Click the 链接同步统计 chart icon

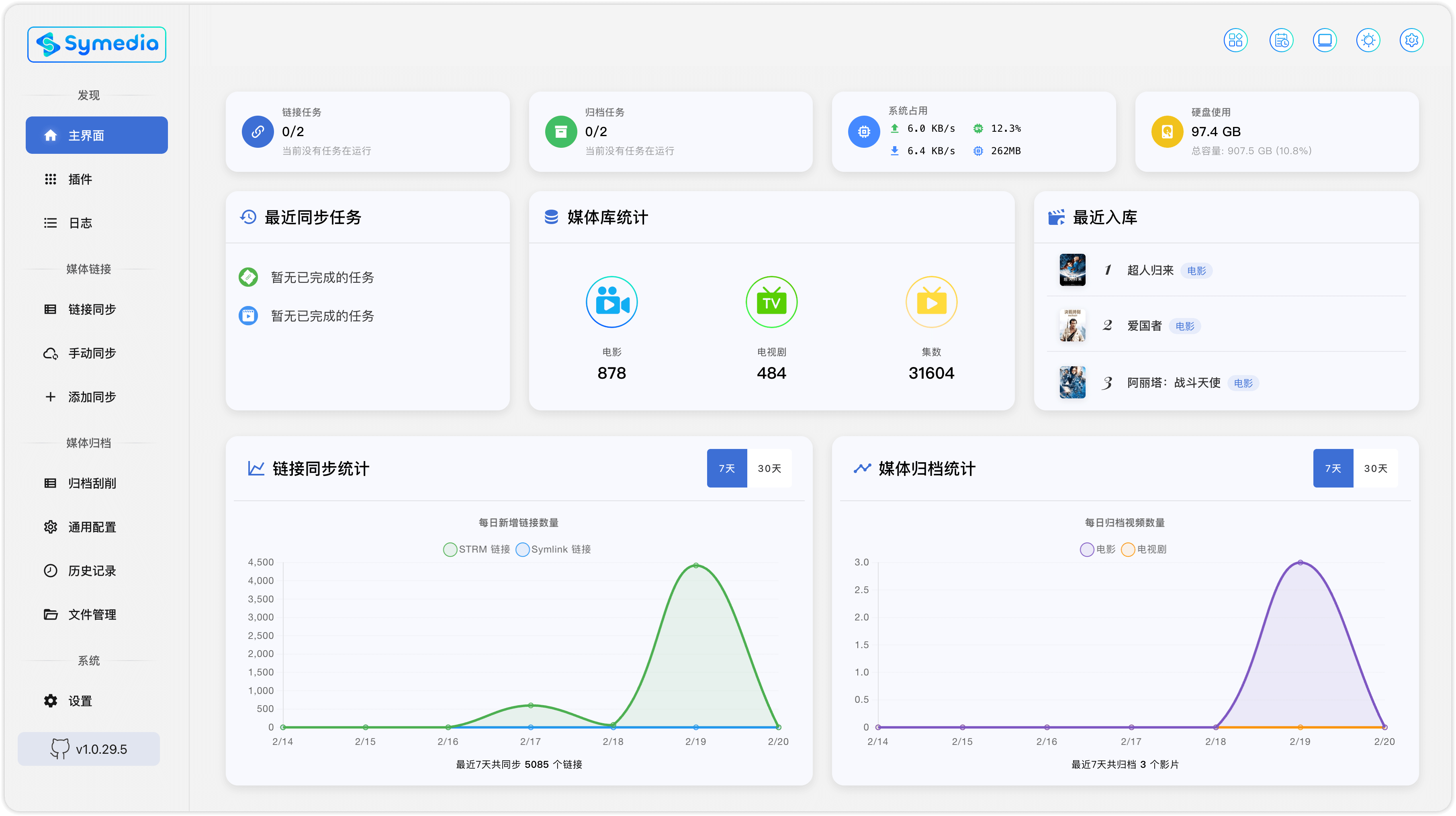pyautogui.click(x=256, y=468)
